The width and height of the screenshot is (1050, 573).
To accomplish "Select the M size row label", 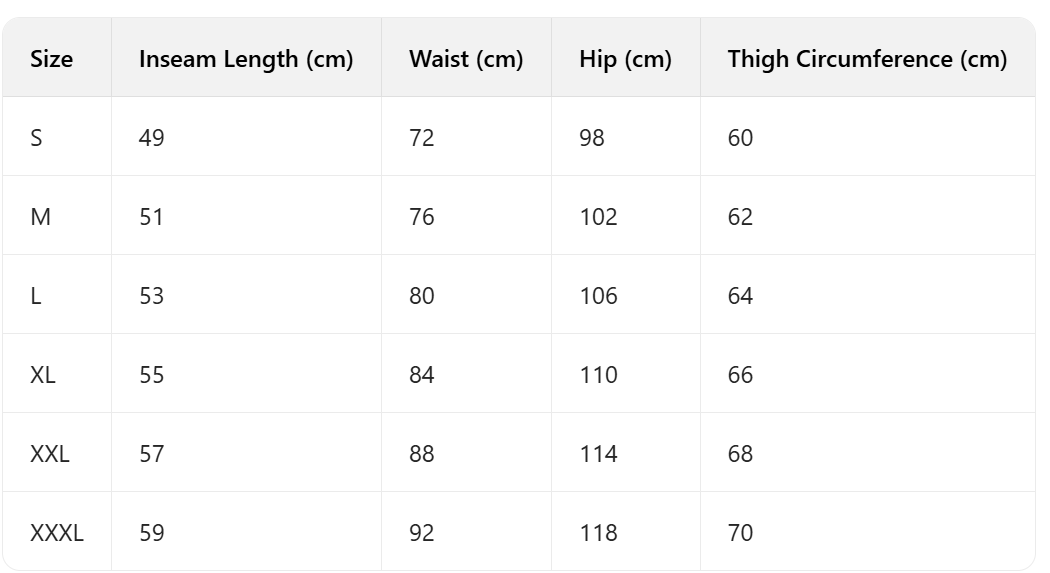I will coord(40,217).
